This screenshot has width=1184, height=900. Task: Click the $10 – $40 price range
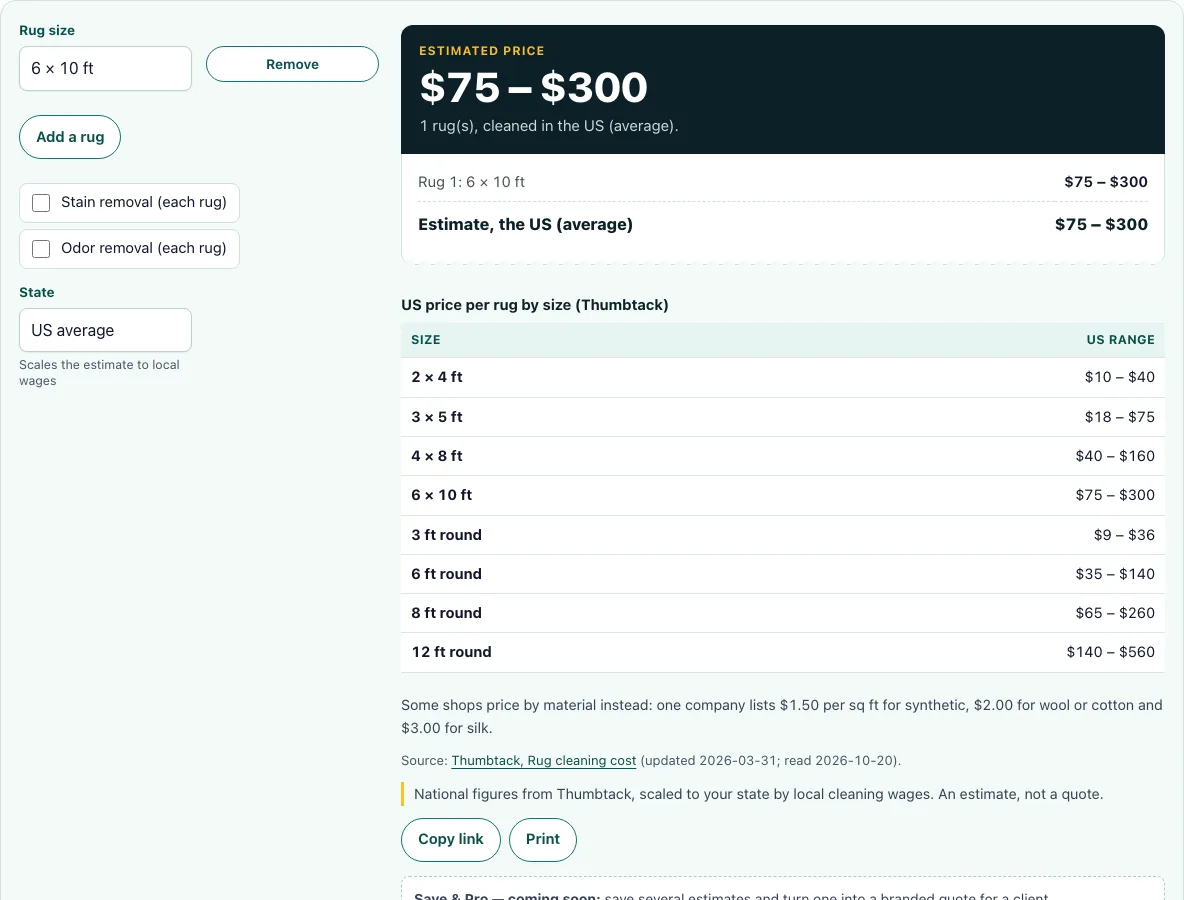point(1119,378)
